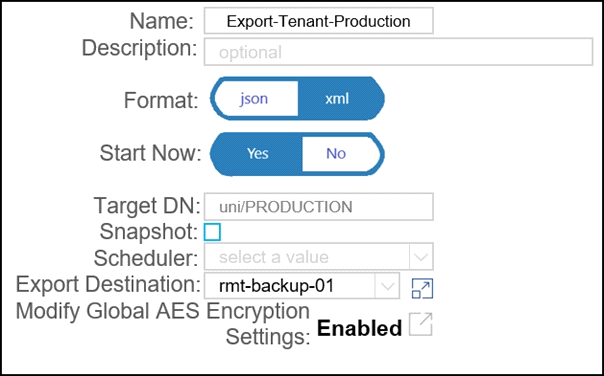Click into the optional Description field
The image size is (604, 376).
(398, 52)
